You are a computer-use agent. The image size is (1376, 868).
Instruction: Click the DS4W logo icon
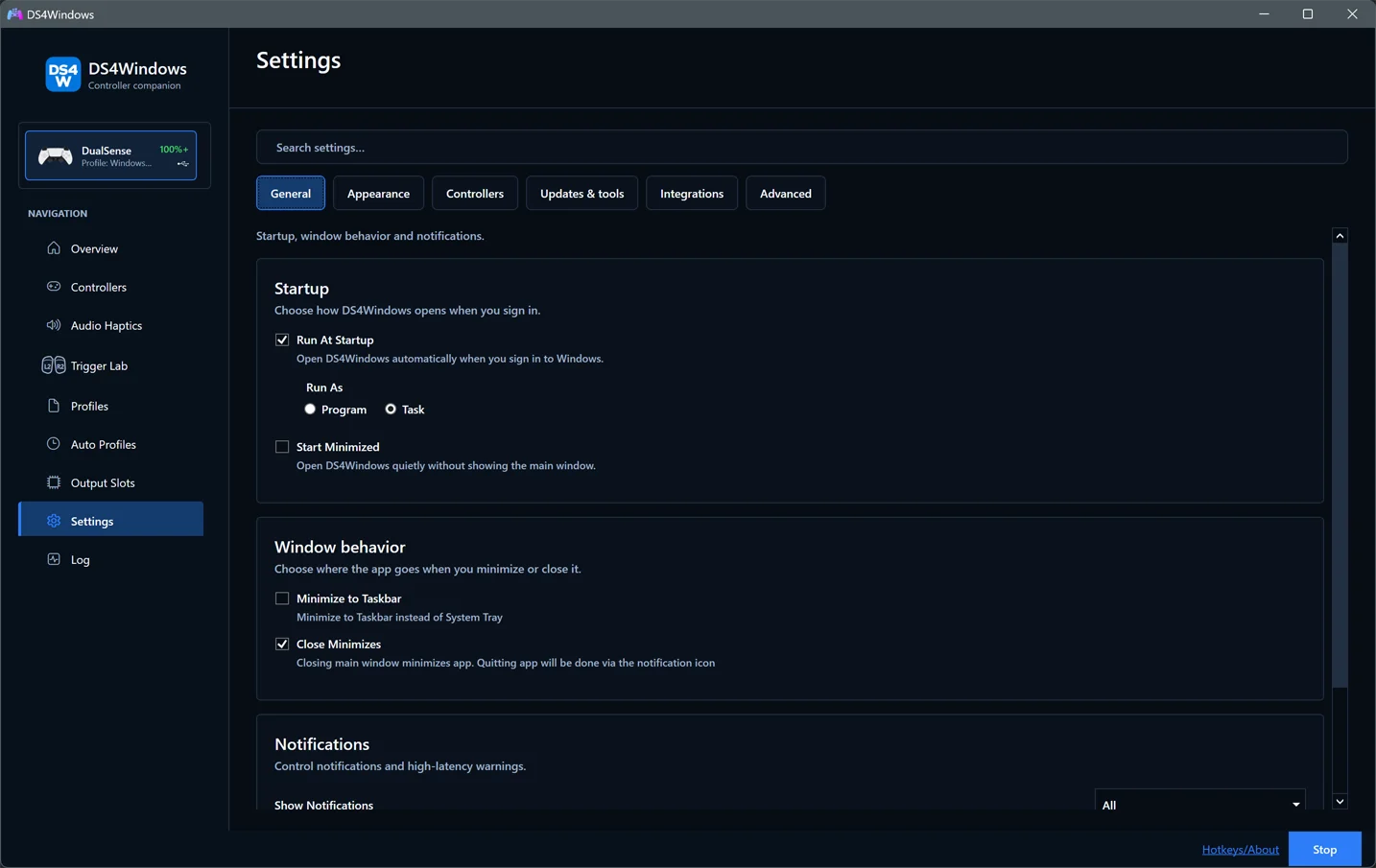pyautogui.click(x=63, y=75)
